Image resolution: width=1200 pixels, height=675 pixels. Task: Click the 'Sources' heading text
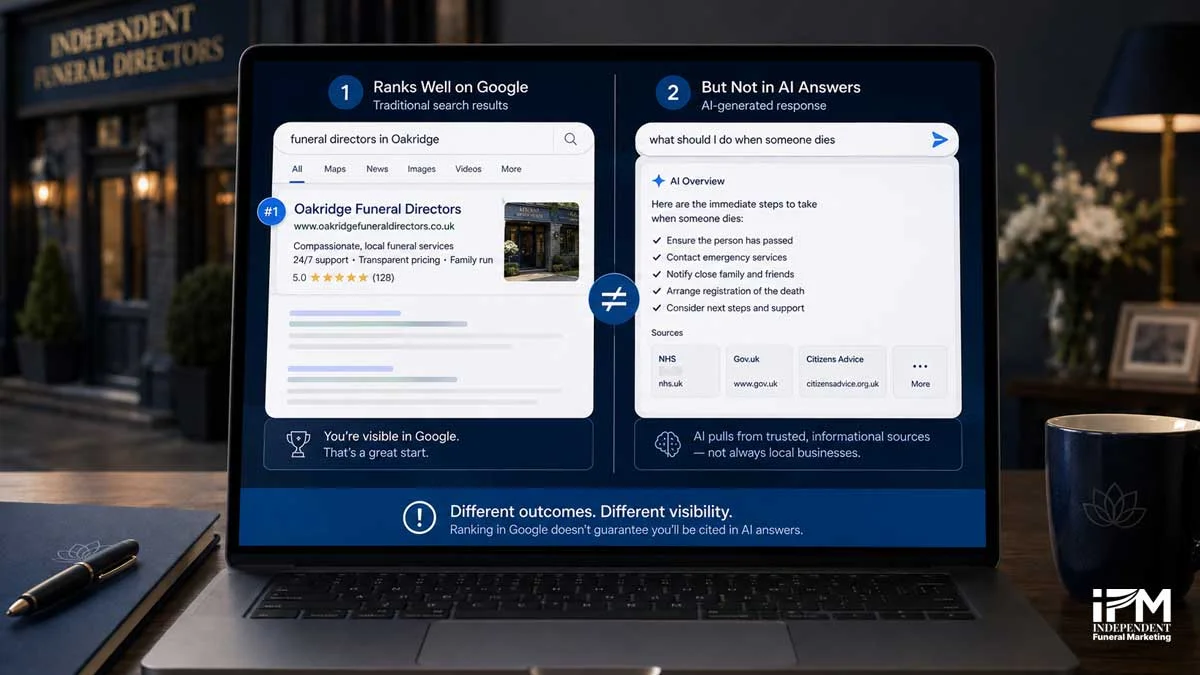click(667, 333)
